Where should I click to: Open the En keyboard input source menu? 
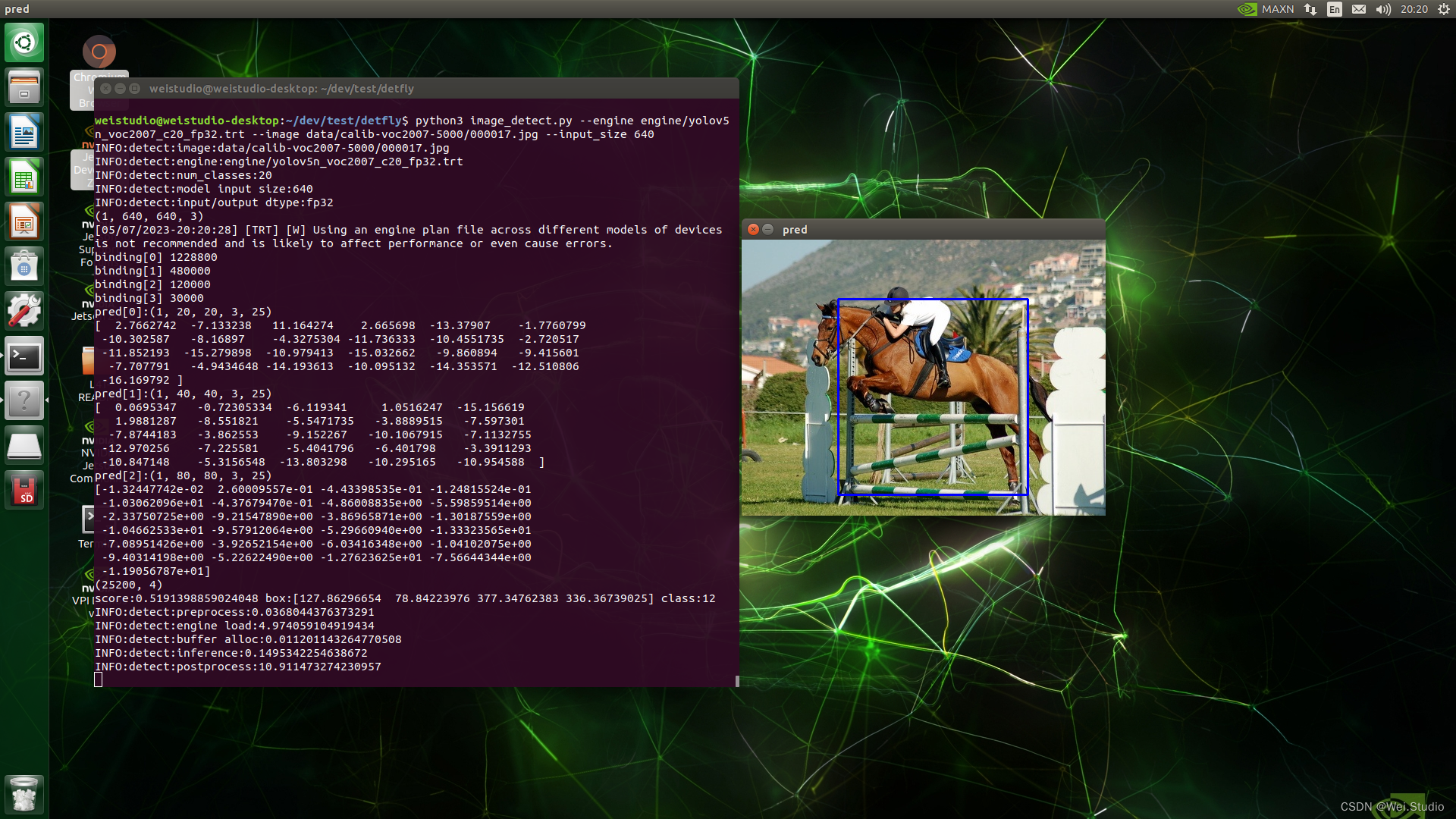(x=1335, y=9)
